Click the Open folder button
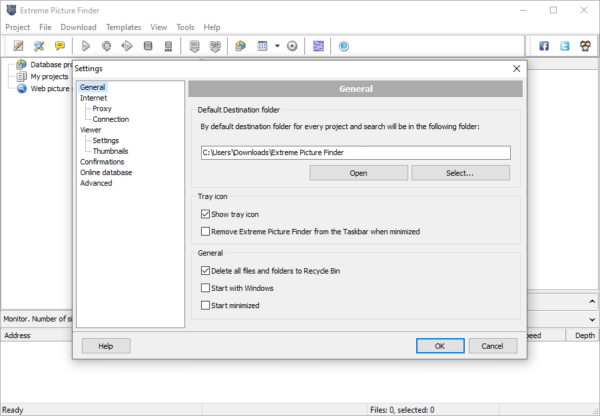 pyautogui.click(x=359, y=173)
